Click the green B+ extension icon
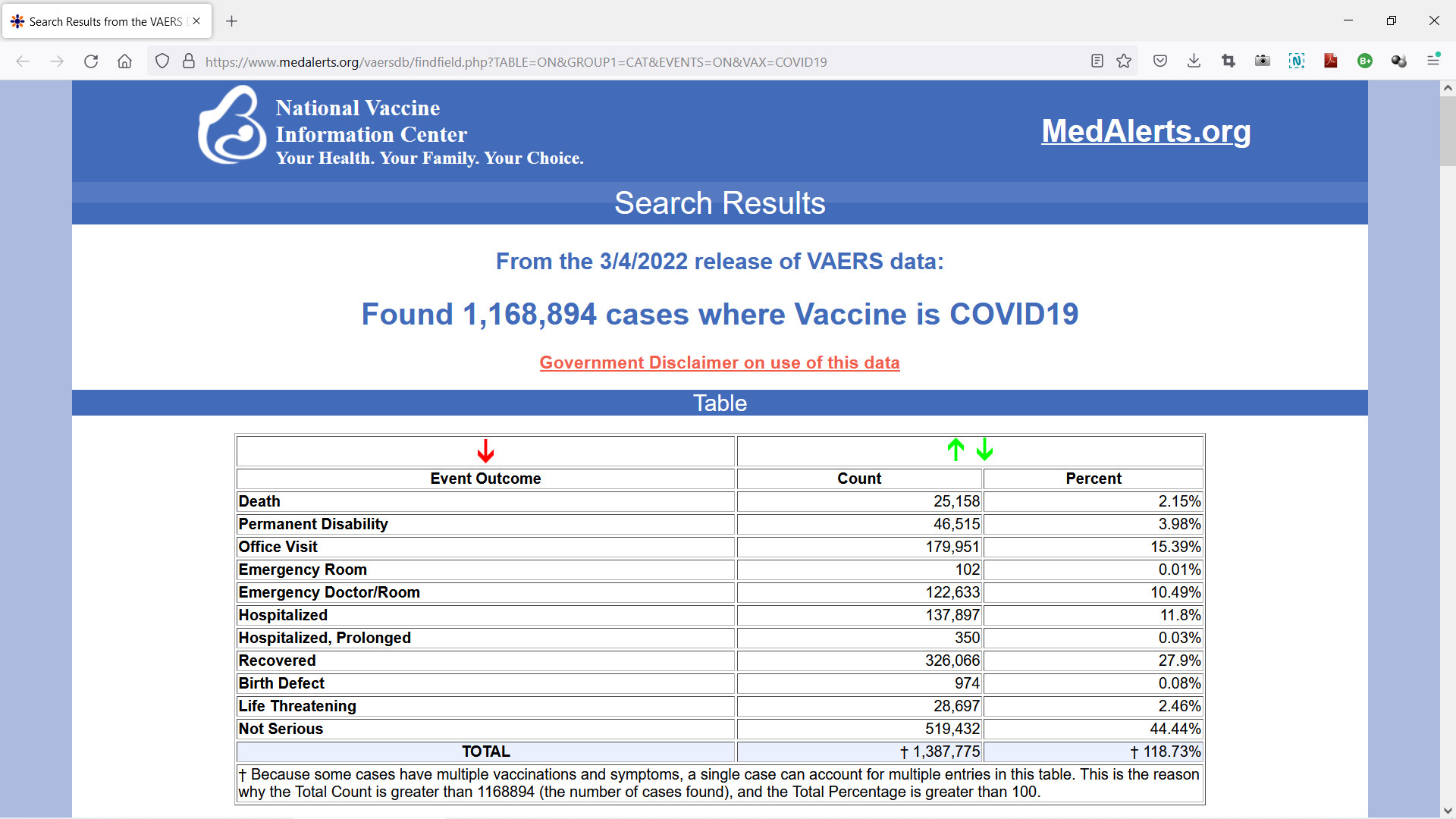 [1365, 61]
